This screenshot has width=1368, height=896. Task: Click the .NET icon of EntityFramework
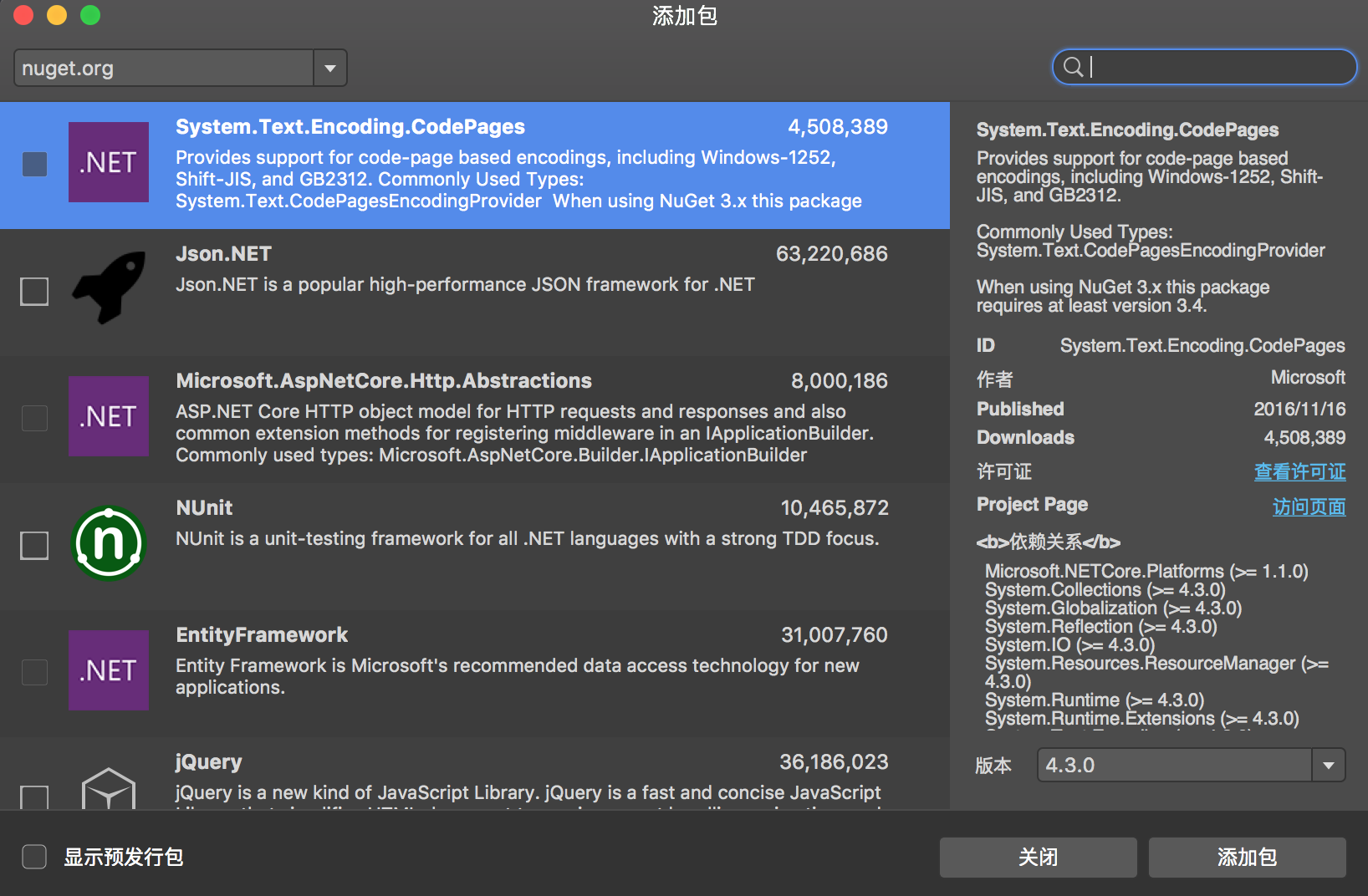[109, 670]
